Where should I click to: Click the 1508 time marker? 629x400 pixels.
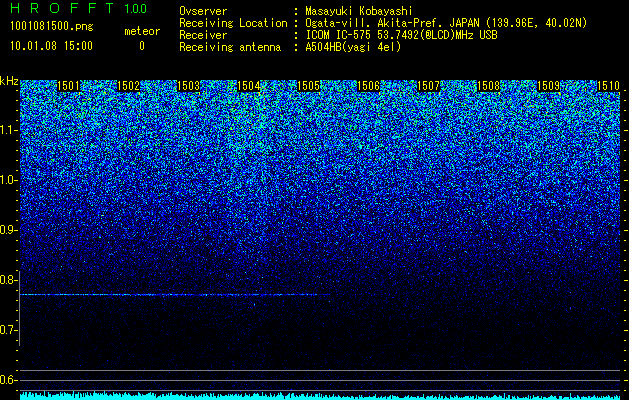pyautogui.click(x=489, y=86)
